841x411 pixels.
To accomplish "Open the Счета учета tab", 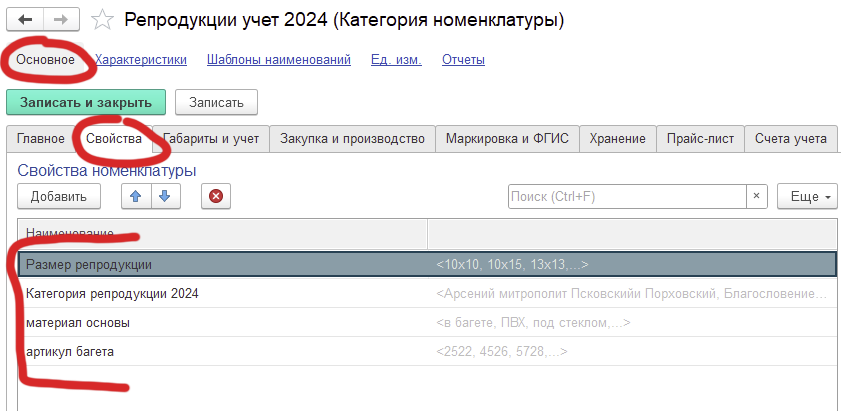I will pyautogui.click(x=790, y=139).
